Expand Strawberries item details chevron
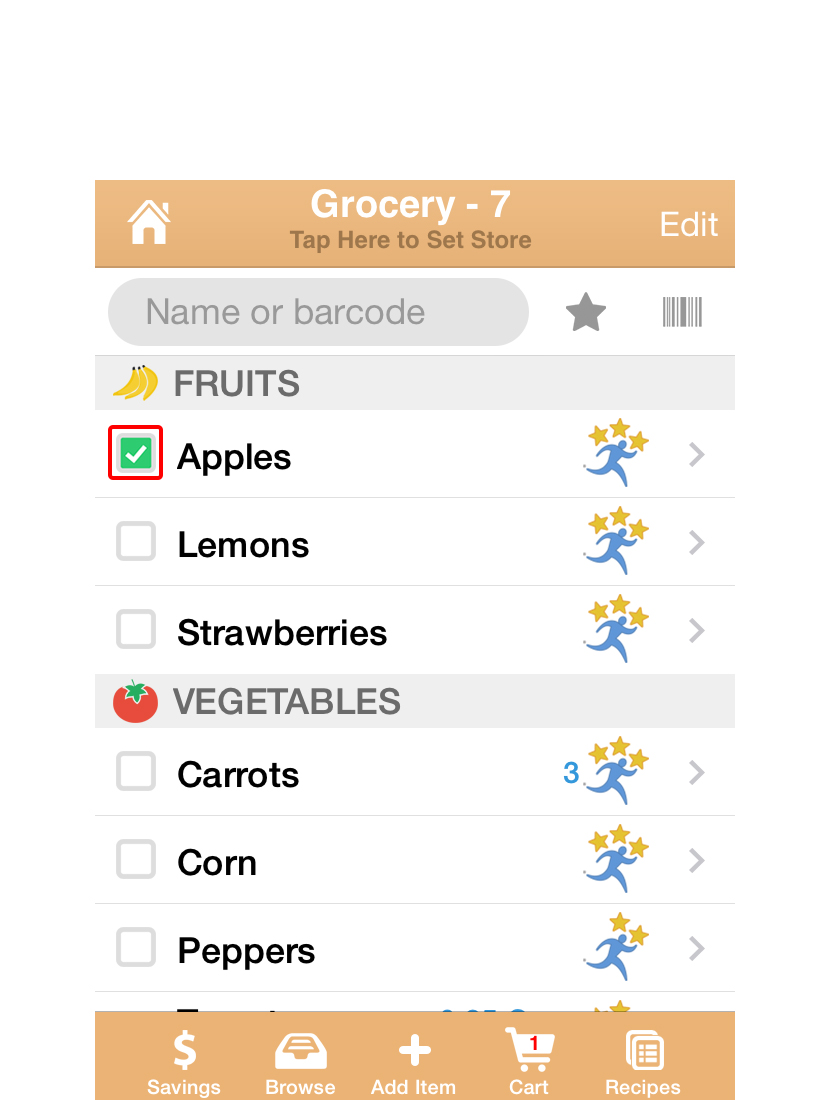 (x=696, y=631)
